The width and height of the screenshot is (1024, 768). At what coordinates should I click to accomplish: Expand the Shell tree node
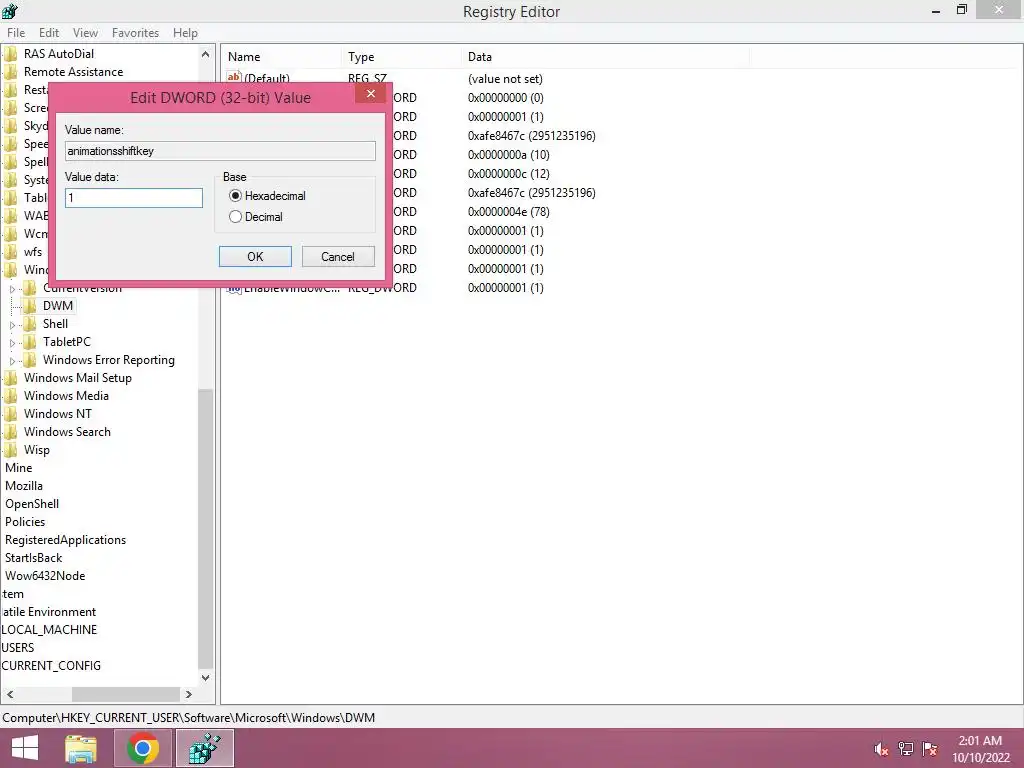point(12,325)
